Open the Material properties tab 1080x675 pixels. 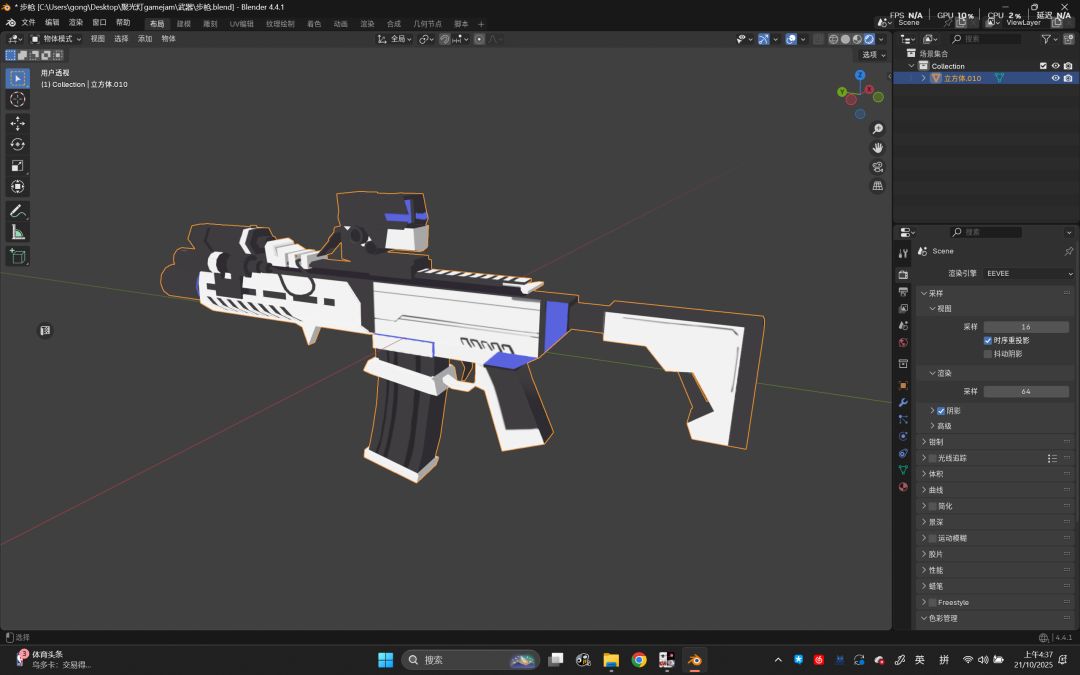click(x=903, y=487)
